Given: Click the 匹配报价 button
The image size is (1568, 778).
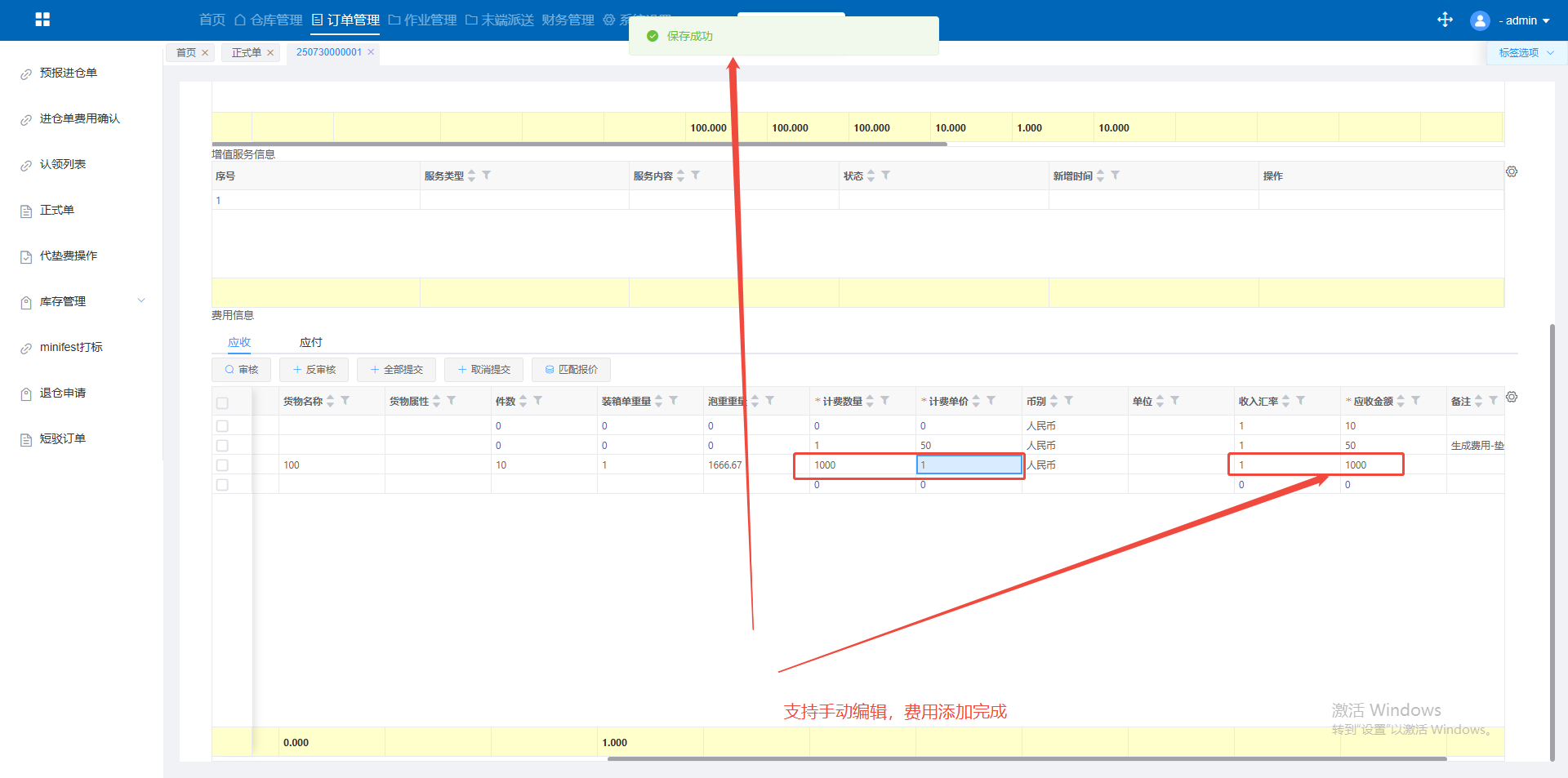Looking at the screenshot, I should point(571,370).
